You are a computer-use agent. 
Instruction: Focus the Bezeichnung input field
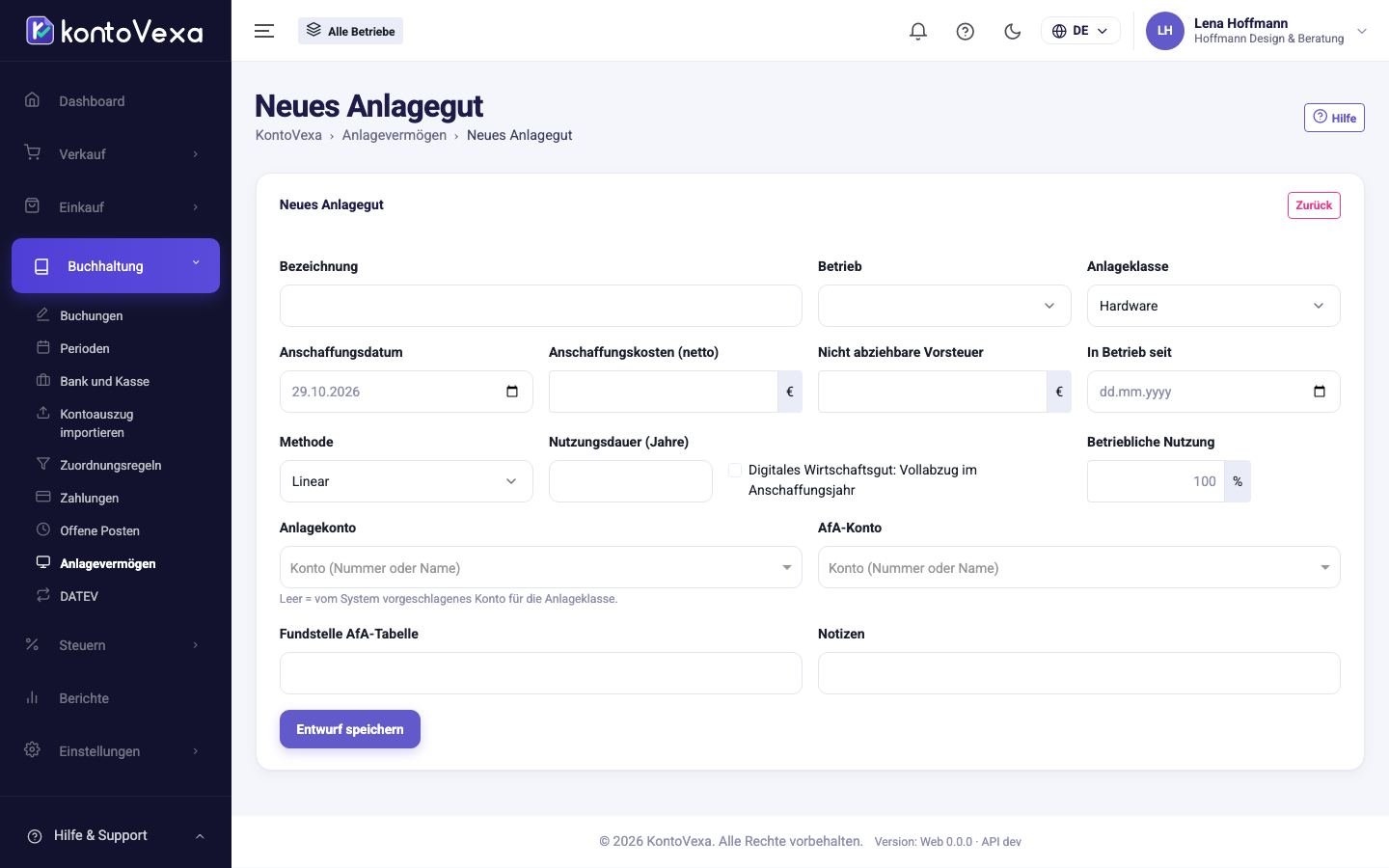pos(540,306)
